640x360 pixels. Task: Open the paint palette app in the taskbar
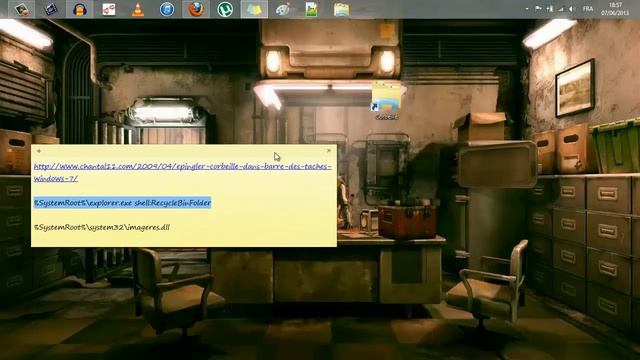click(283, 9)
